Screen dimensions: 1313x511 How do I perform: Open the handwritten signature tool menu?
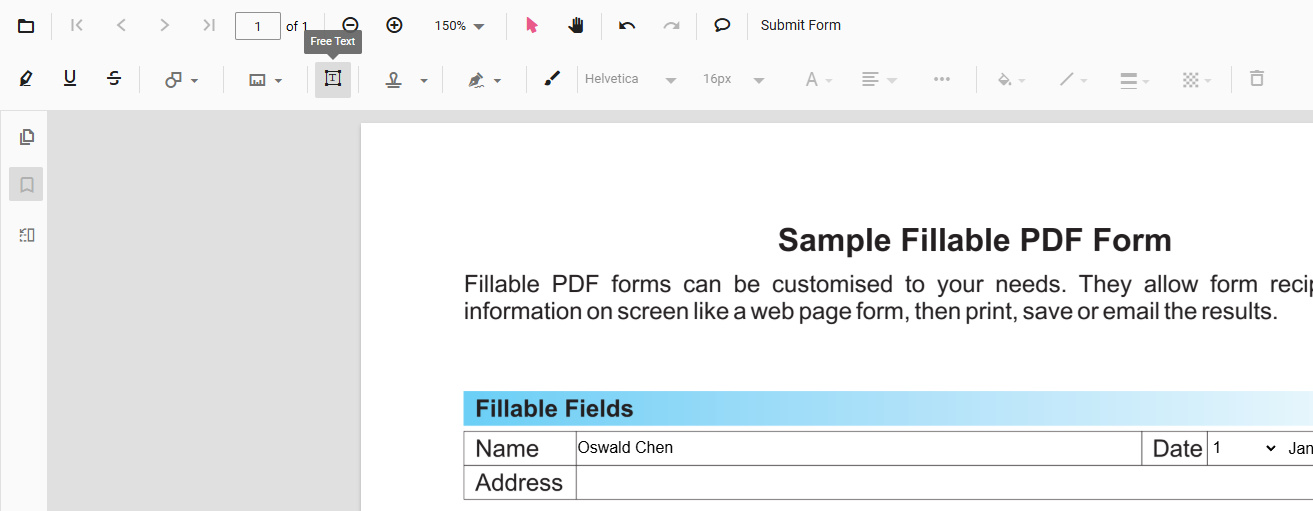[484, 80]
